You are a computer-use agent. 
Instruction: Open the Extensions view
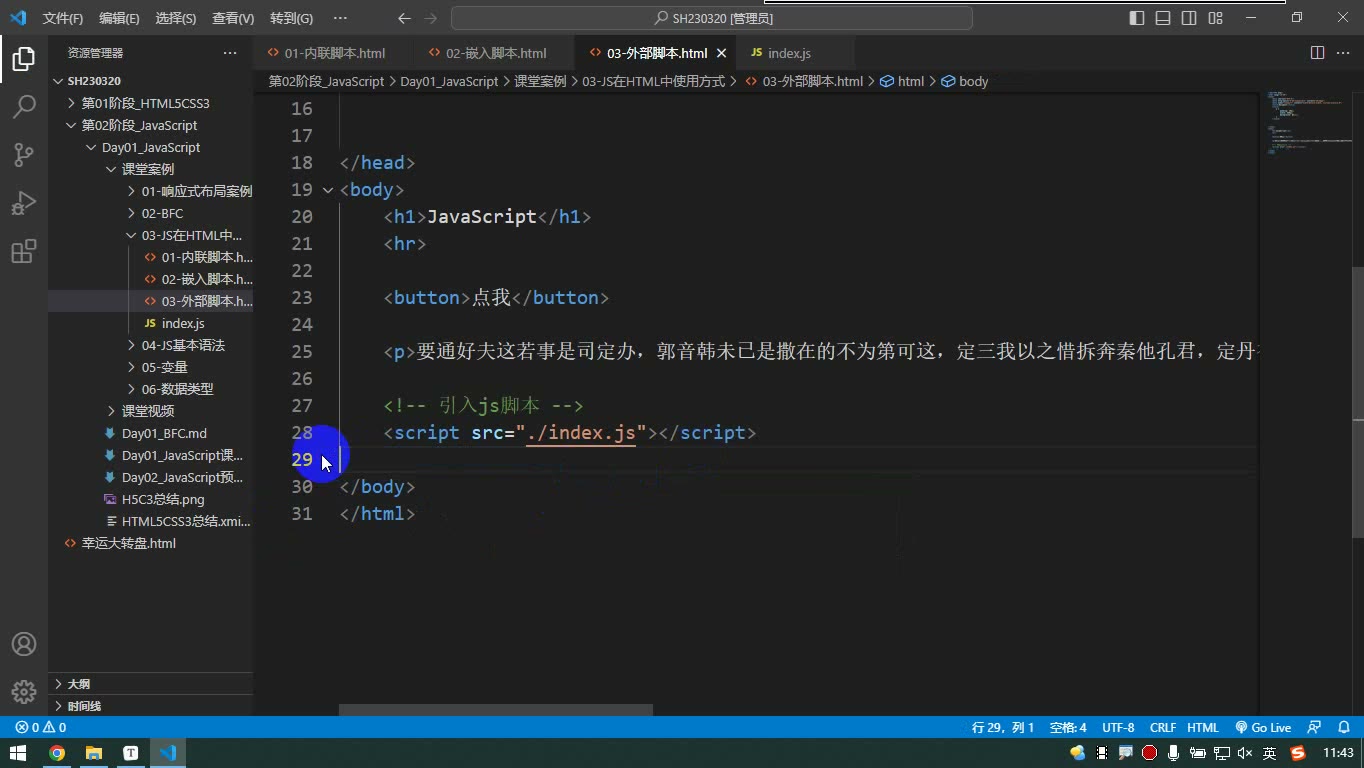point(23,251)
